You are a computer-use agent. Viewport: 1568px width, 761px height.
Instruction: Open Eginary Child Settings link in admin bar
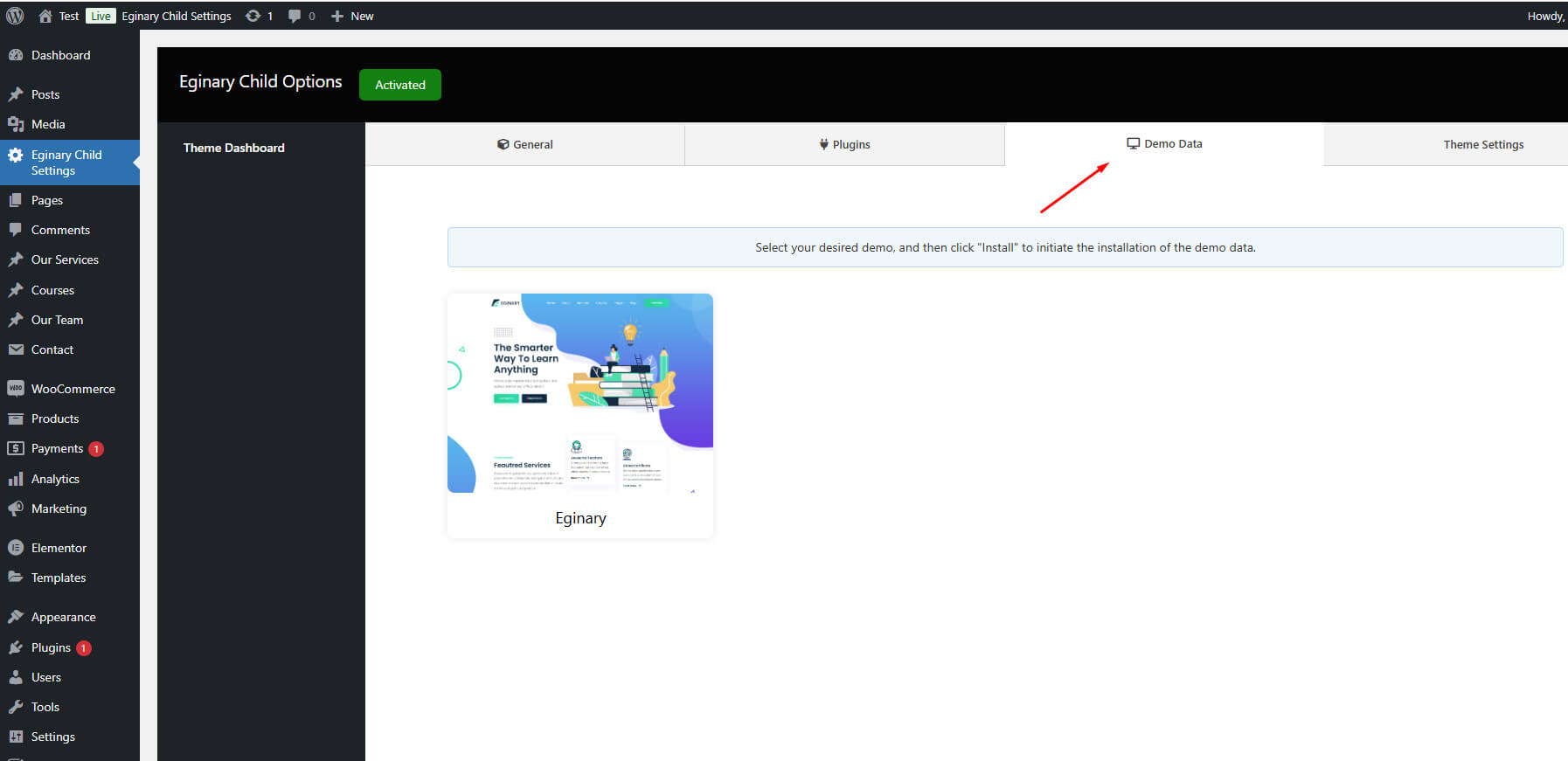(x=177, y=16)
